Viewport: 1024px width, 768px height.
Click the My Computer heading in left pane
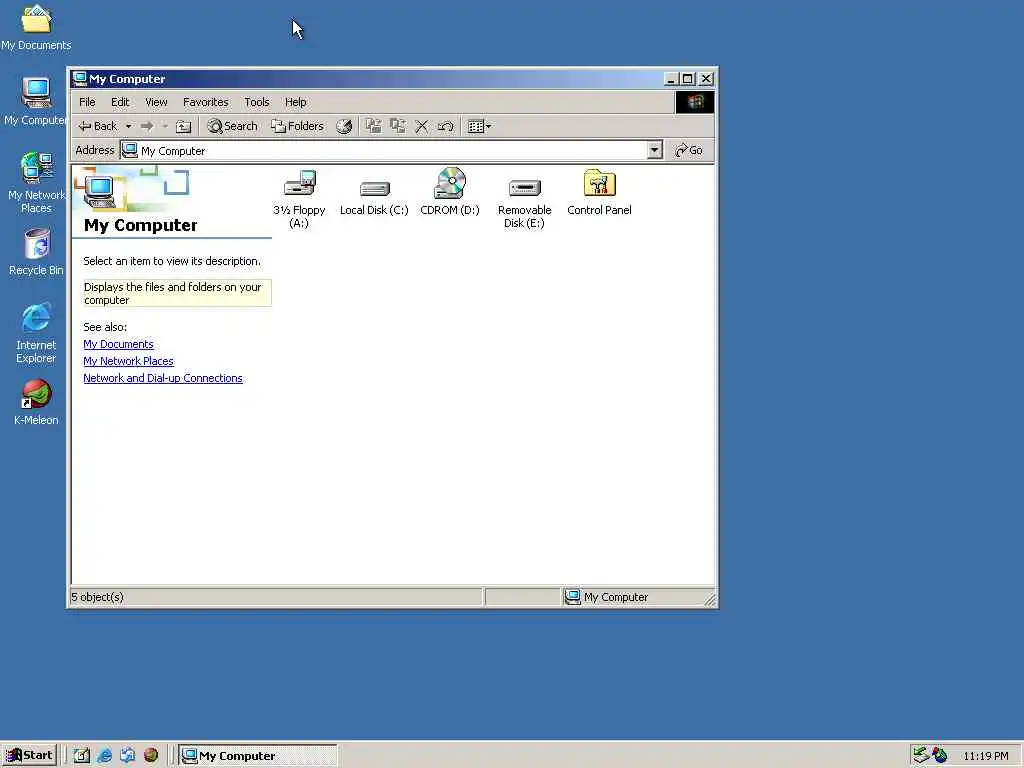pos(140,225)
